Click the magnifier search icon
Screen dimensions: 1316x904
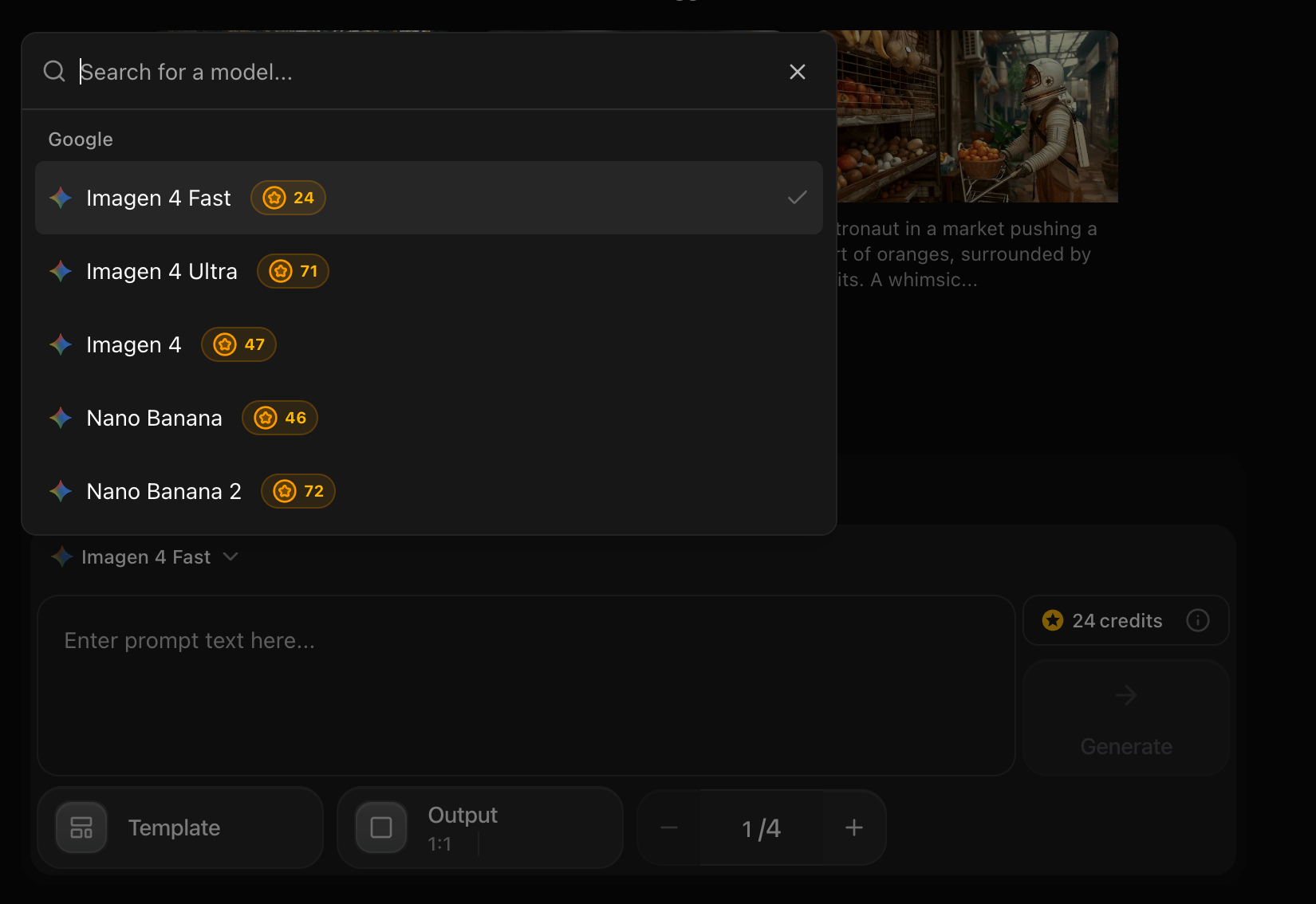(x=54, y=72)
